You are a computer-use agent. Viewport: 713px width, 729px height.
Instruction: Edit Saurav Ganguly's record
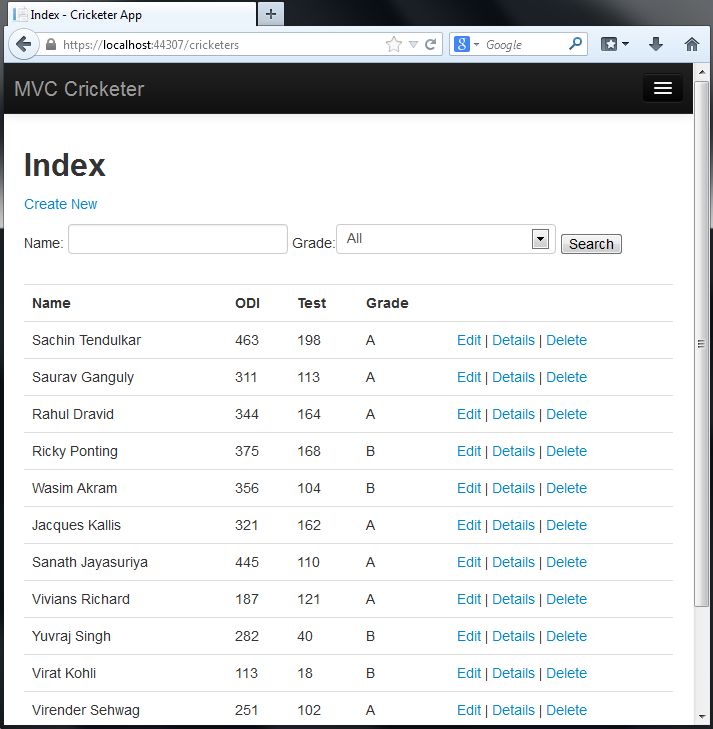pyautogui.click(x=469, y=377)
